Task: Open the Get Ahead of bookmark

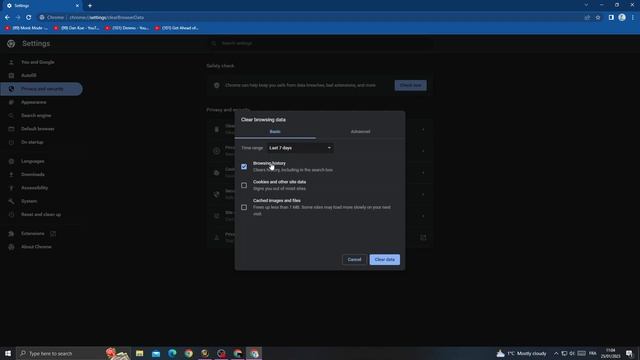Action: (176, 28)
